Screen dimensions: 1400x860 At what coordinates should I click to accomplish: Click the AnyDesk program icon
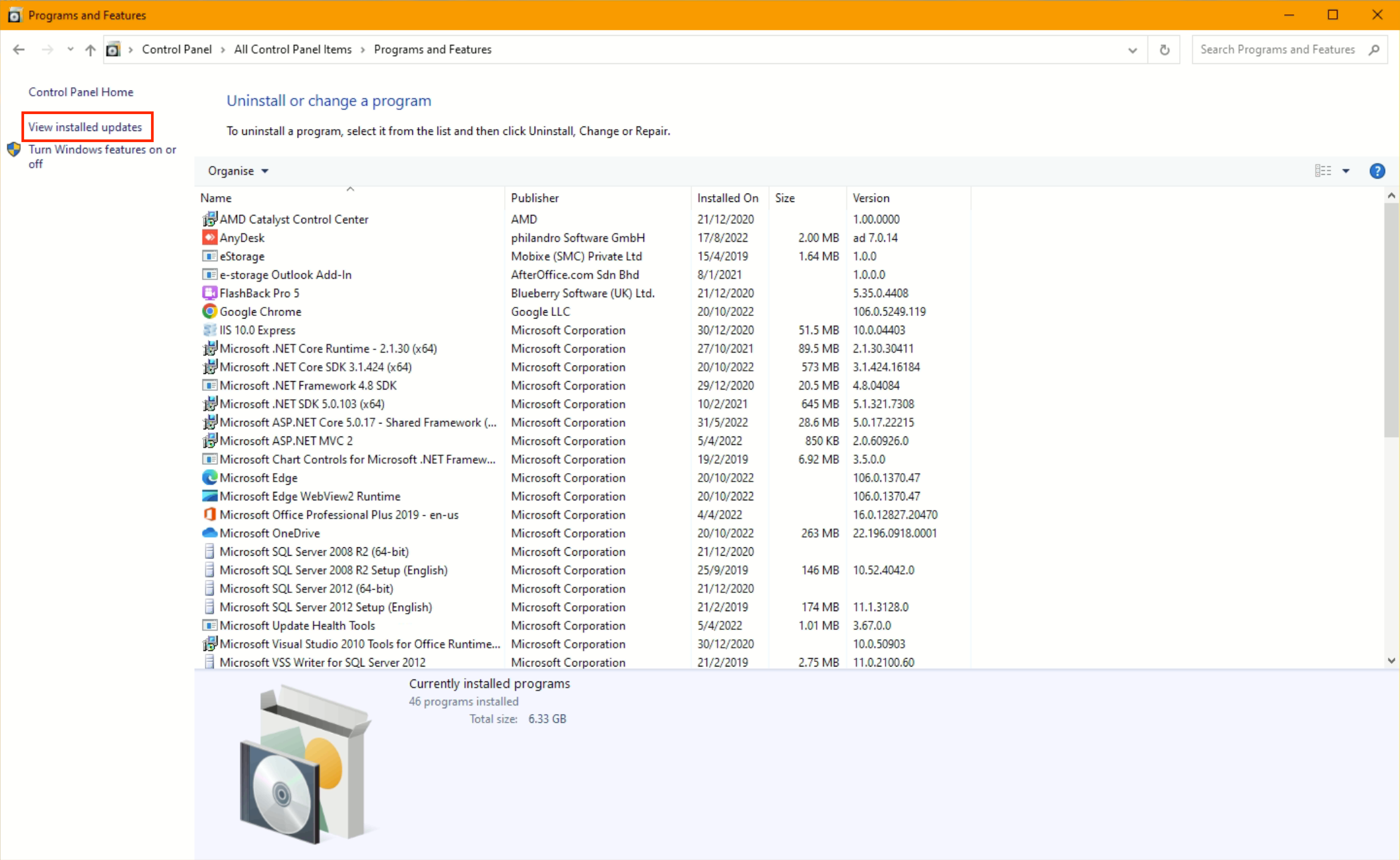(x=209, y=238)
